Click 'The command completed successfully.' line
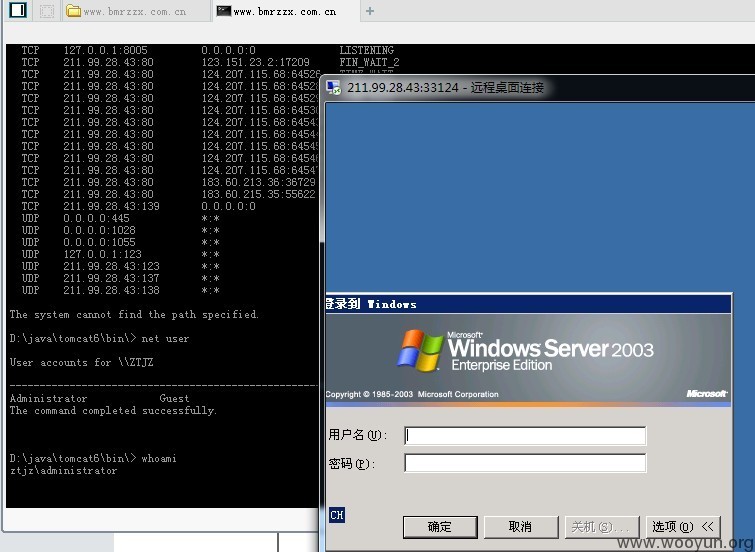 (113, 410)
